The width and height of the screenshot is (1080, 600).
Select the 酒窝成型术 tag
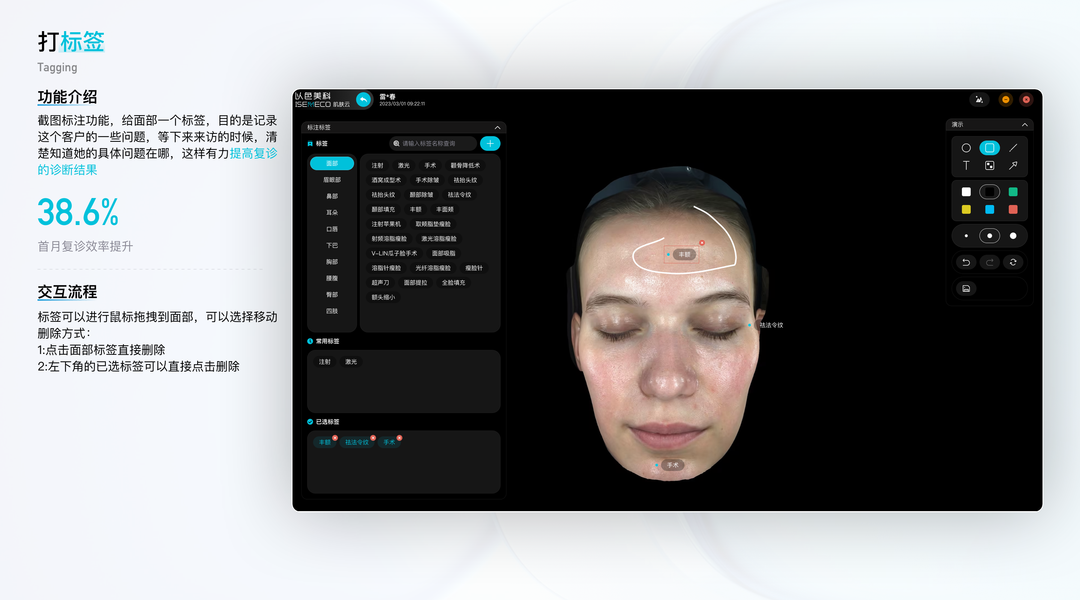(x=386, y=180)
